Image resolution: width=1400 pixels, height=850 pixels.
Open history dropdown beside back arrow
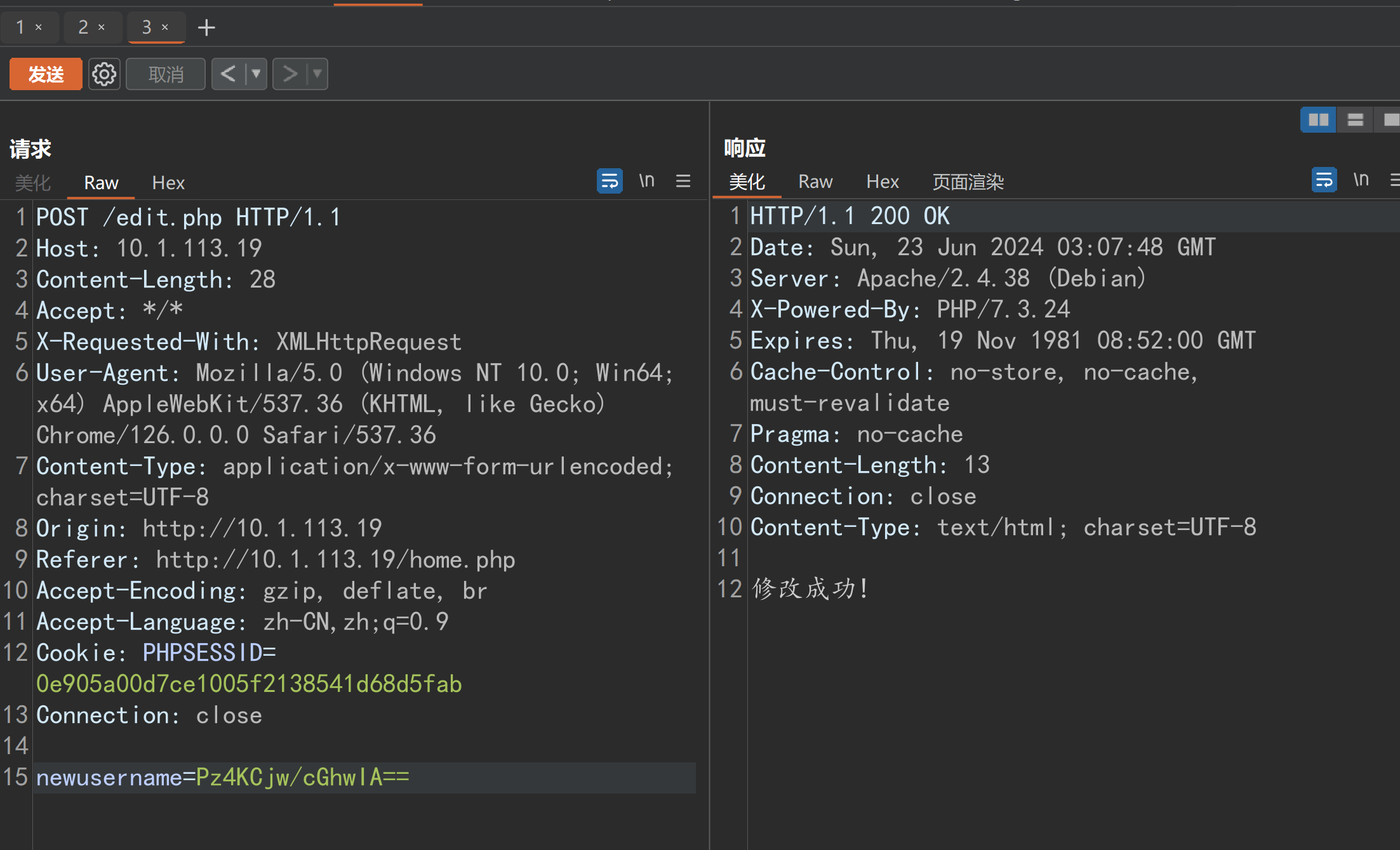pos(256,74)
